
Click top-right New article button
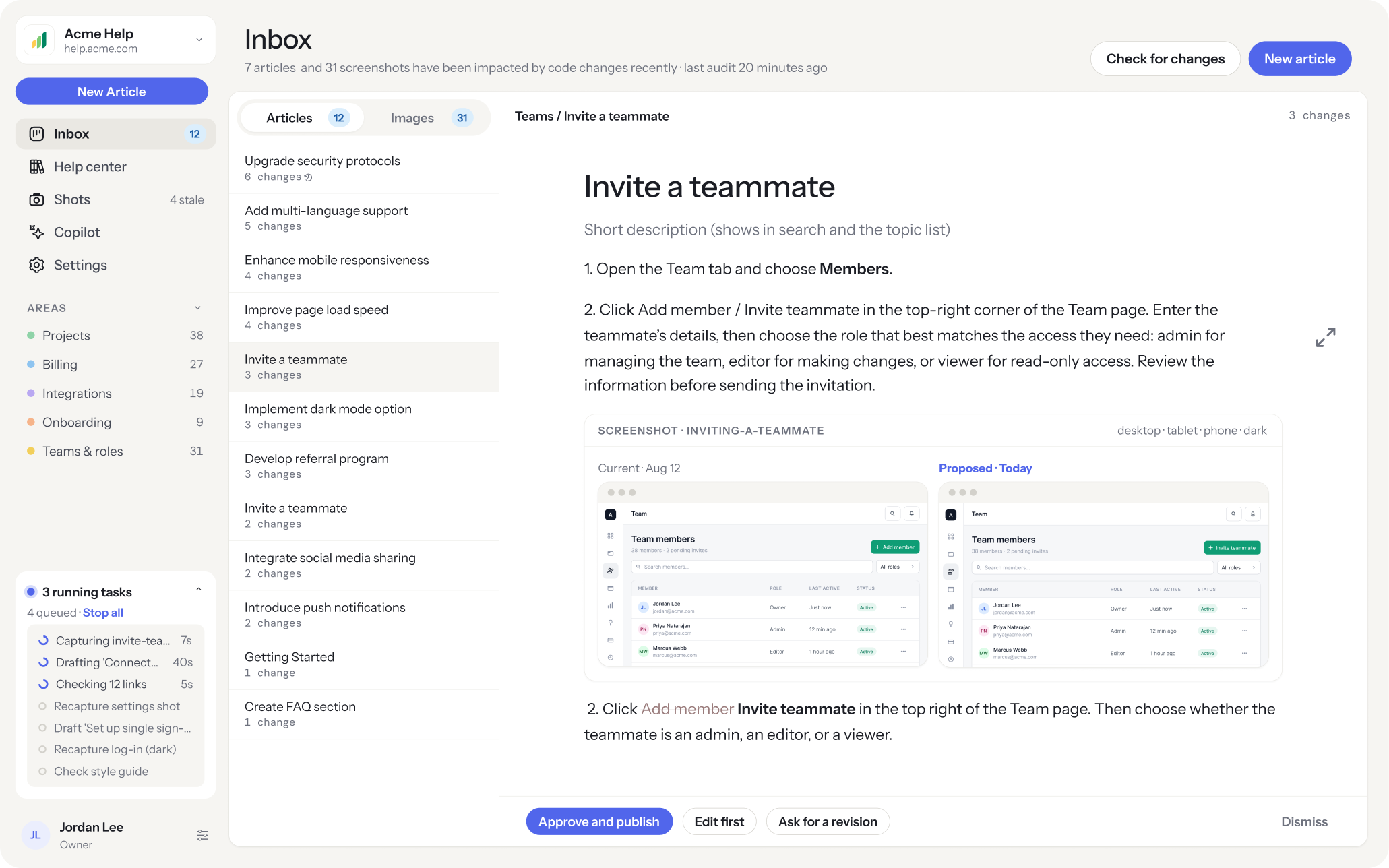click(x=1299, y=59)
